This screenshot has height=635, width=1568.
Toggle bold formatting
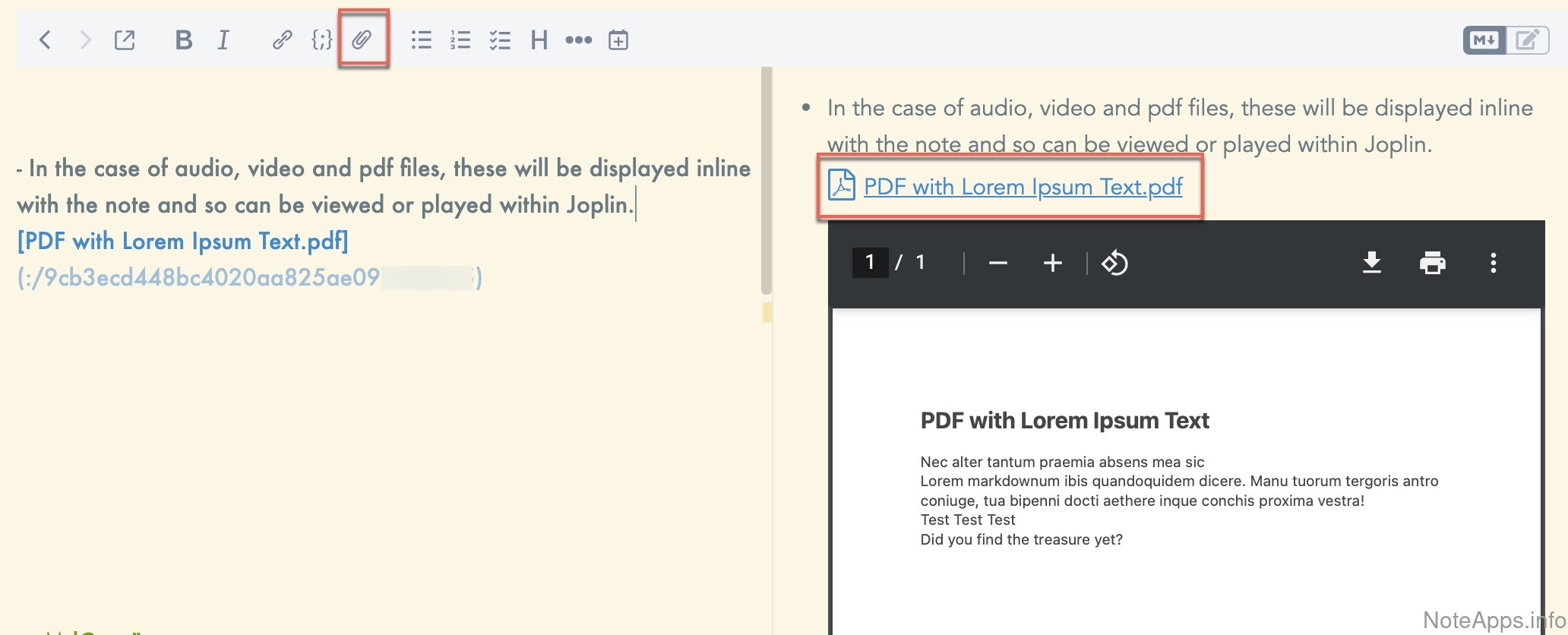click(183, 39)
